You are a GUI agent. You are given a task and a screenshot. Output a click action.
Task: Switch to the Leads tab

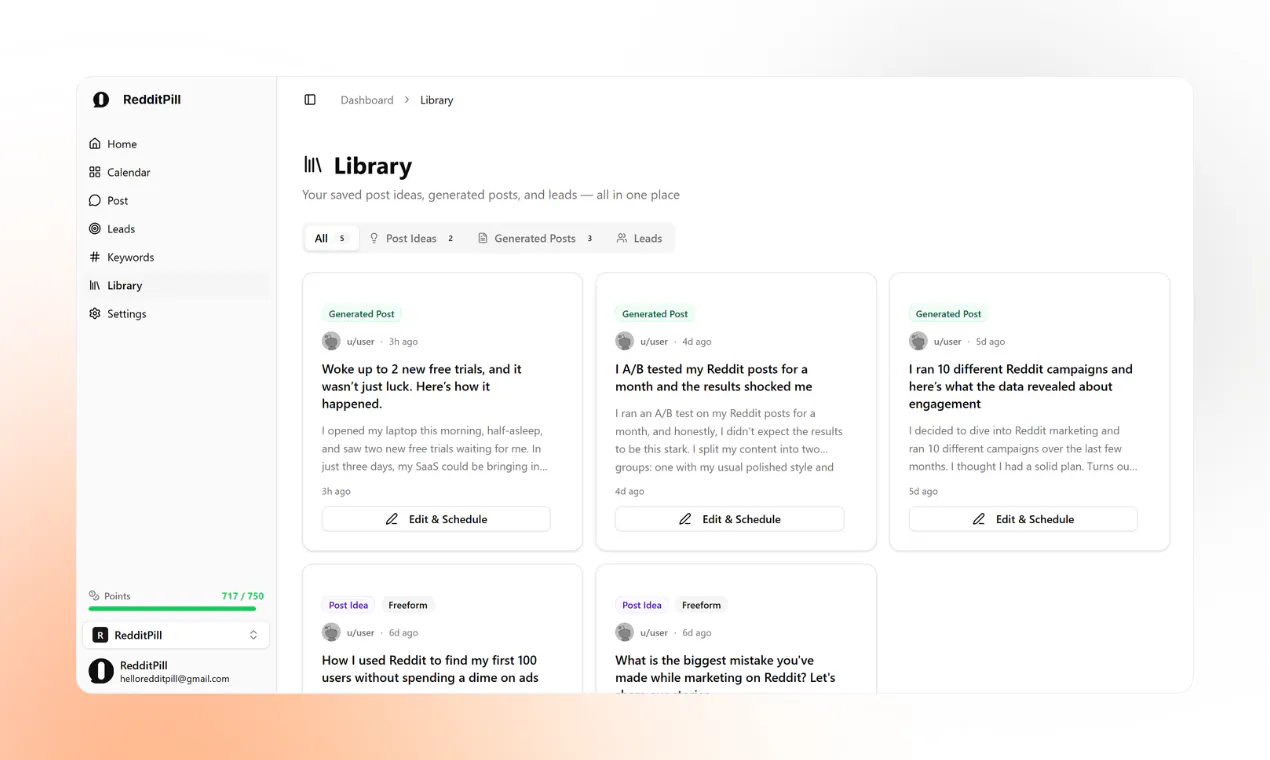pyautogui.click(x=639, y=238)
